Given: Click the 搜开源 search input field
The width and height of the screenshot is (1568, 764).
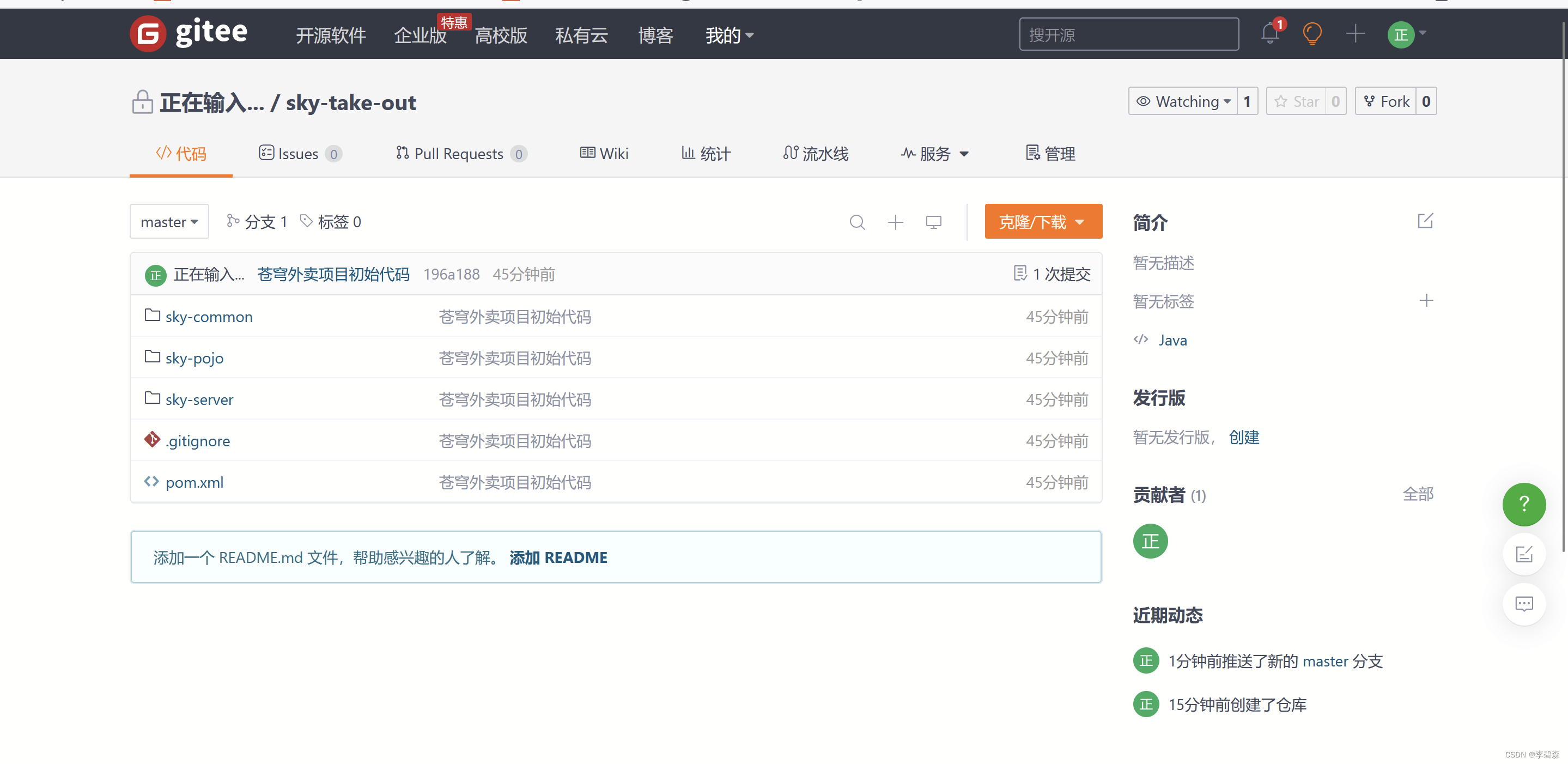Looking at the screenshot, I should tap(1128, 35).
